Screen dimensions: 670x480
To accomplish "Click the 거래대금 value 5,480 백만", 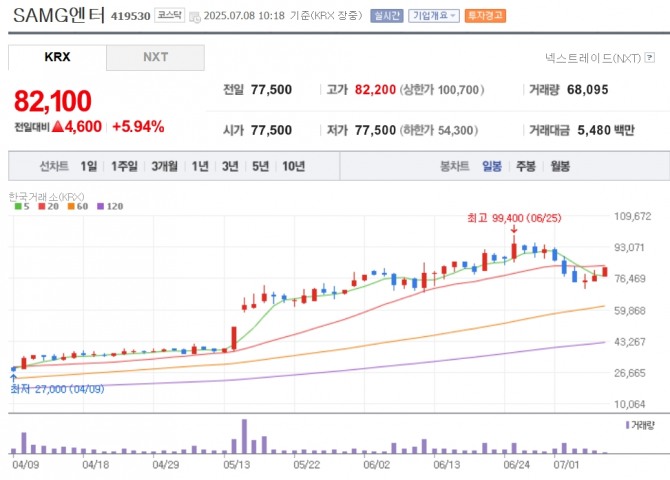I will pyautogui.click(x=606, y=130).
